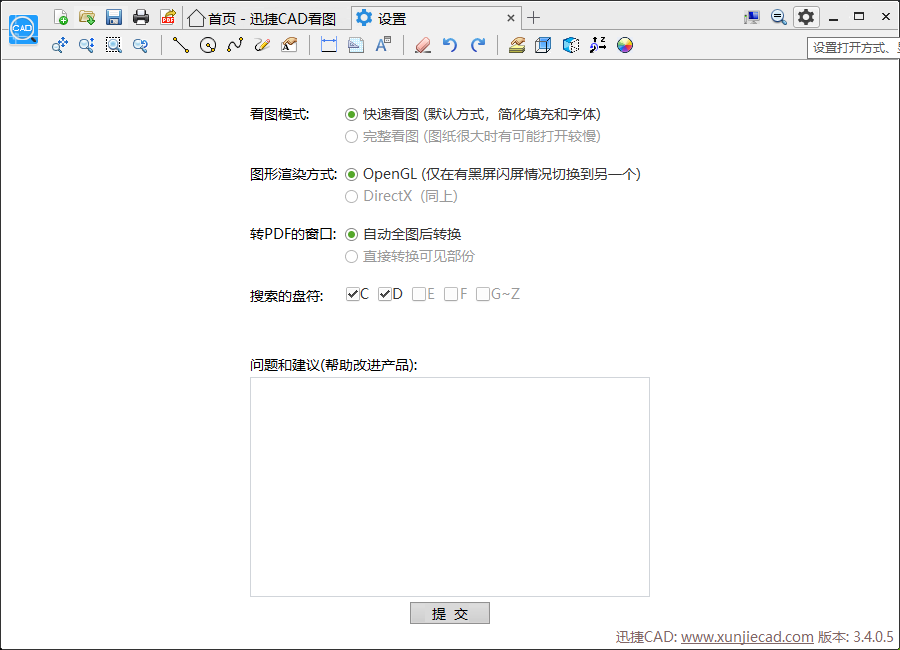Viewport: 900px width, 650px height.
Task: Select the zoom in/out tool
Action: point(87,45)
